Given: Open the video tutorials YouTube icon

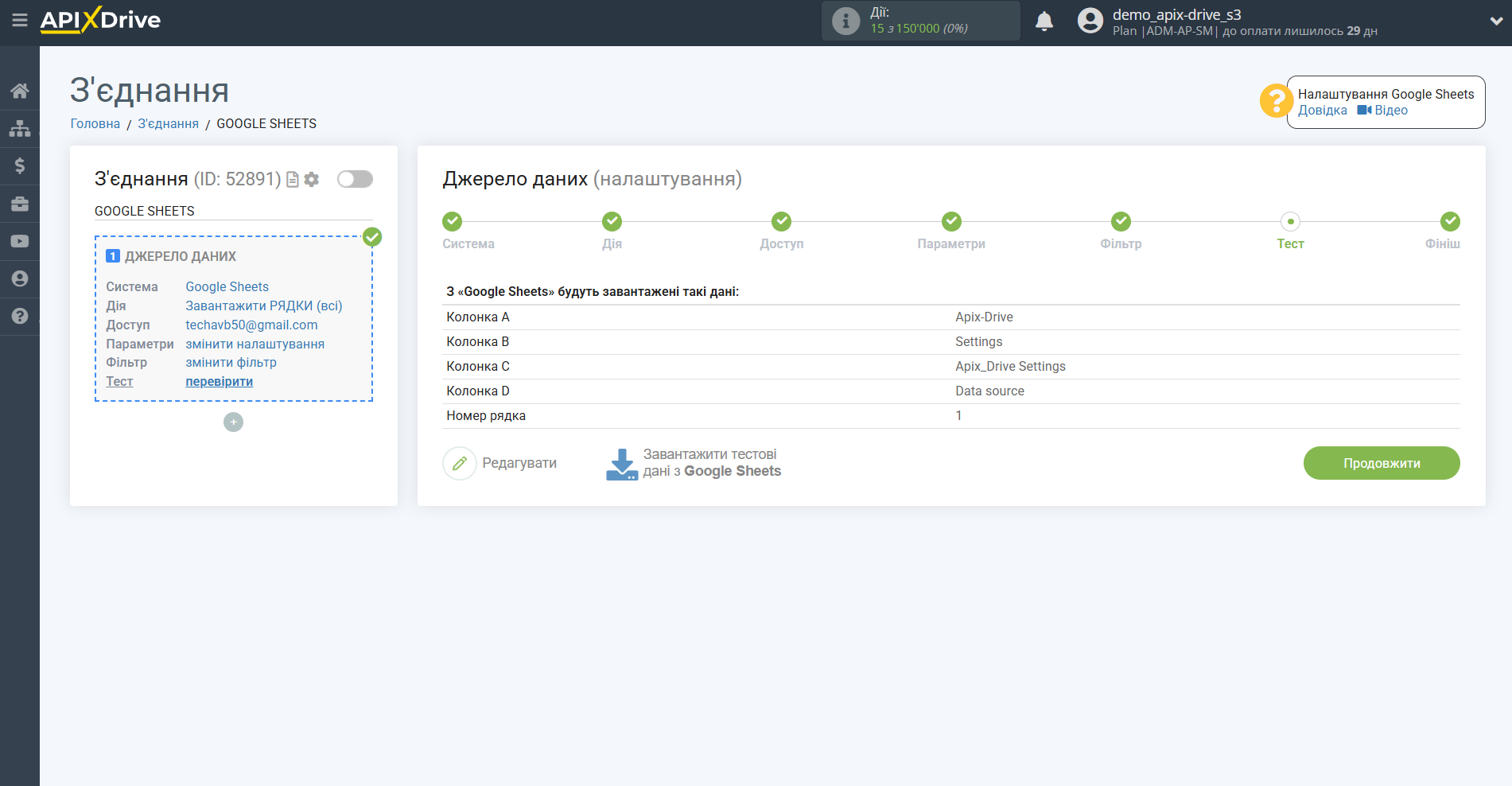Looking at the screenshot, I should (x=20, y=241).
